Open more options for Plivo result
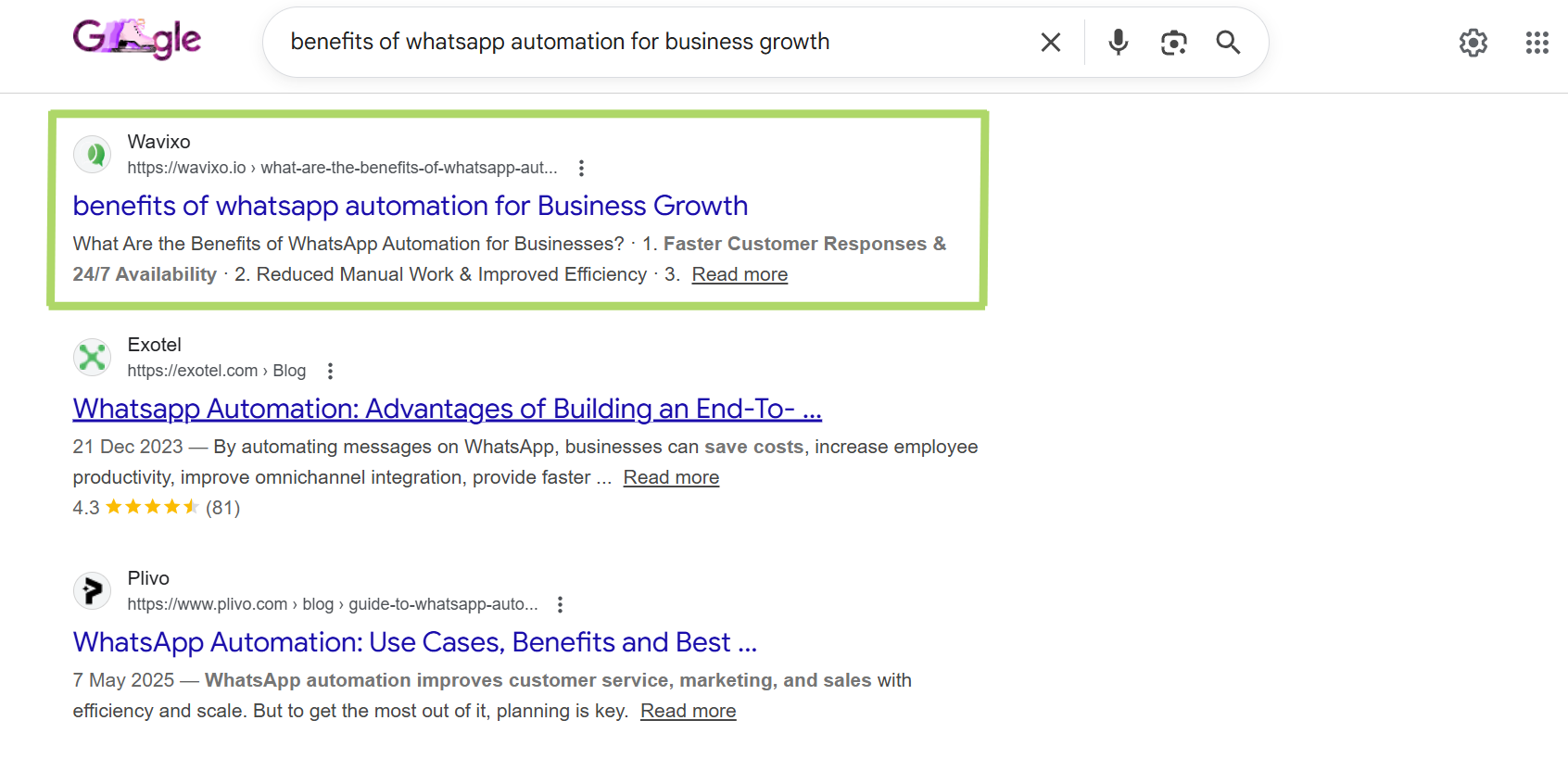Viewport: 1568px width, 771px height. [560, 604]
